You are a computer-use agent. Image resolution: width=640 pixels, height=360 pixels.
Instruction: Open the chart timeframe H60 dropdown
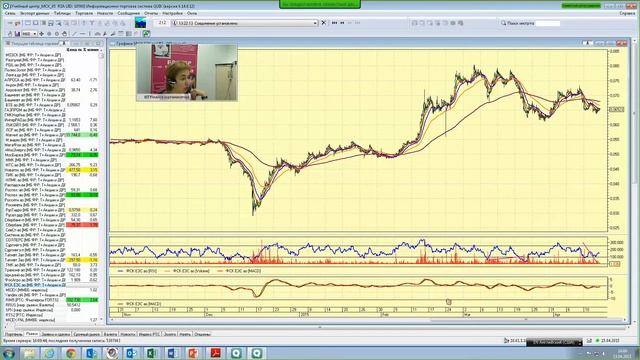(x=29, y=34)
